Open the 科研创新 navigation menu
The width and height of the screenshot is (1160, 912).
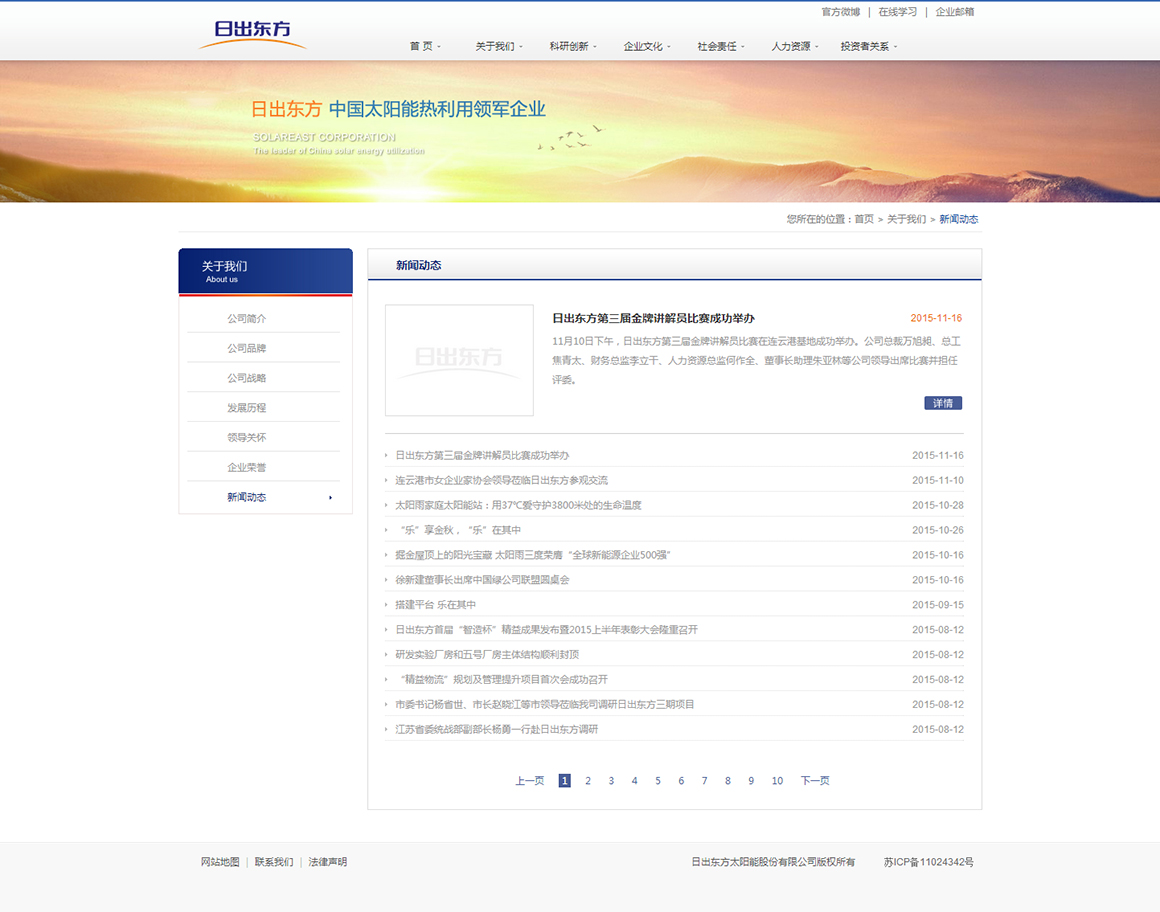[x=573, y=46]
